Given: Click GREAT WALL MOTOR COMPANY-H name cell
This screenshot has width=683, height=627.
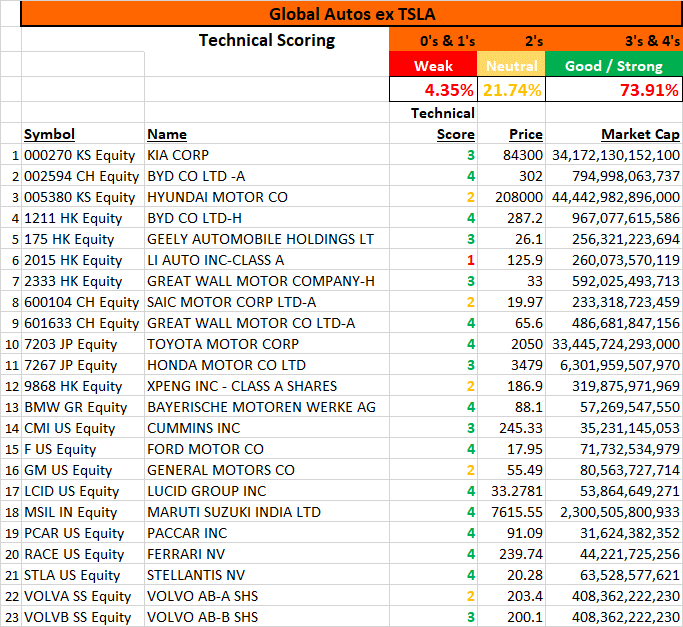Looking at the screenshot, I should (x=267, y=281).
